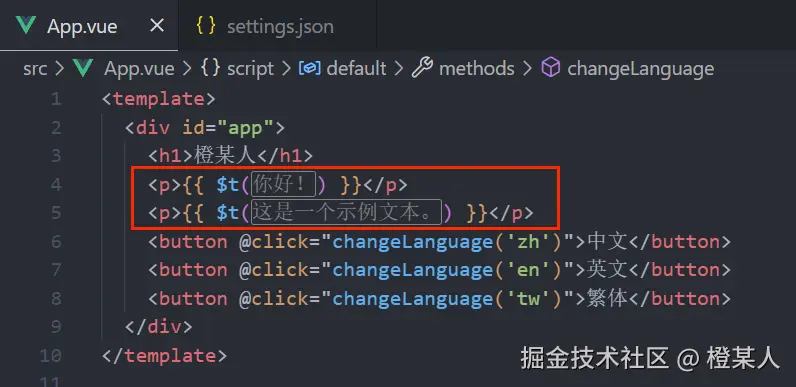Click the Vue icon on App.vue tab
This screenshot has height=387, width=796.
tap(25, 25)
